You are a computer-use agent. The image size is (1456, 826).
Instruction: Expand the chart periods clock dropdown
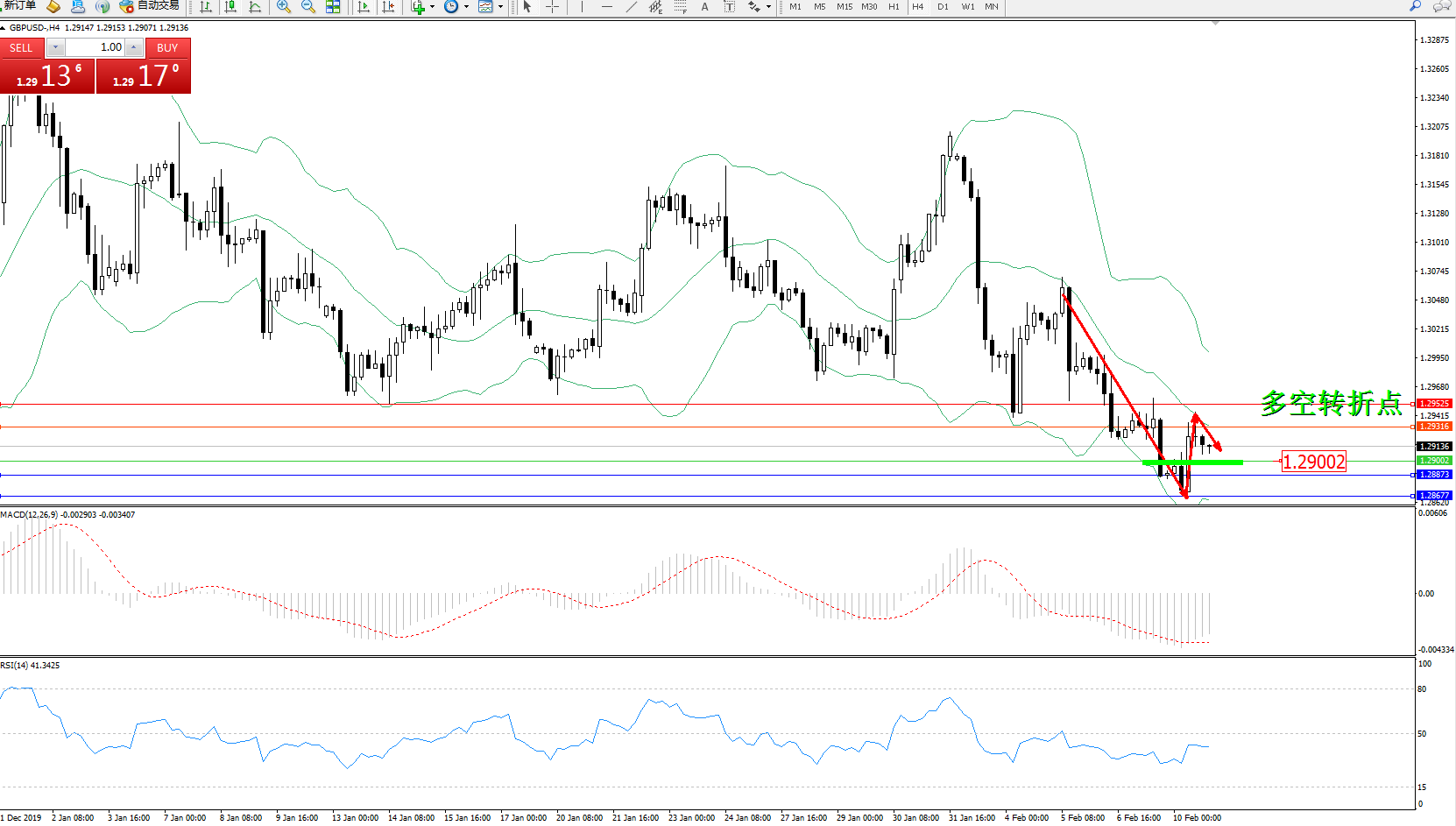pos(466,7)
